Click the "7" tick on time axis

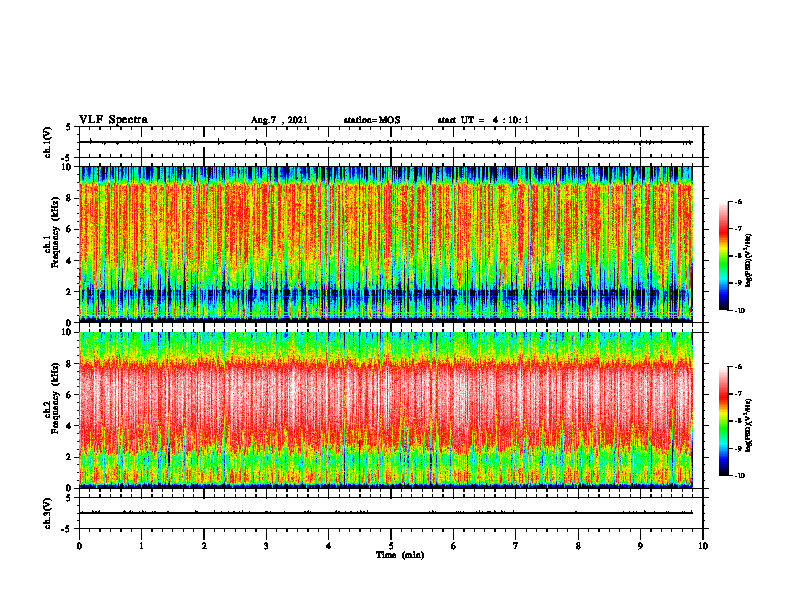[516, 546]
